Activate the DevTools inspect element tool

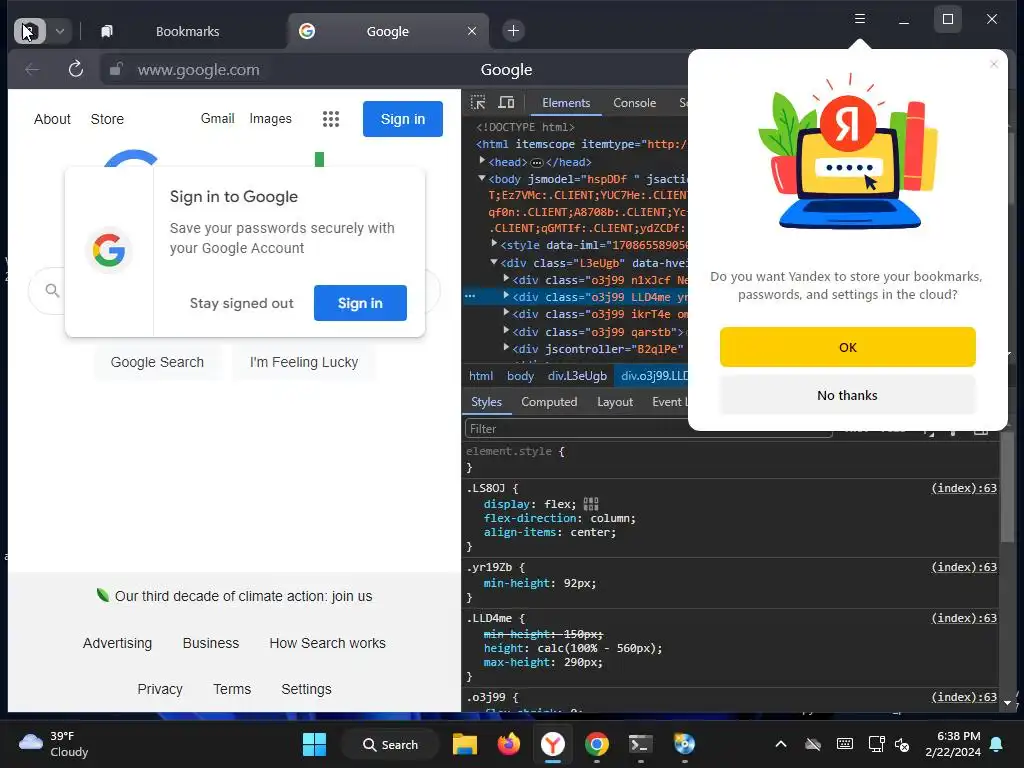[478, 103]
